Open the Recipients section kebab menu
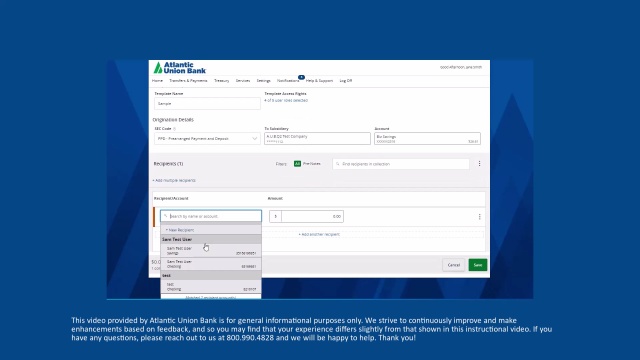 pyautogui.click(x=479, y=164)
